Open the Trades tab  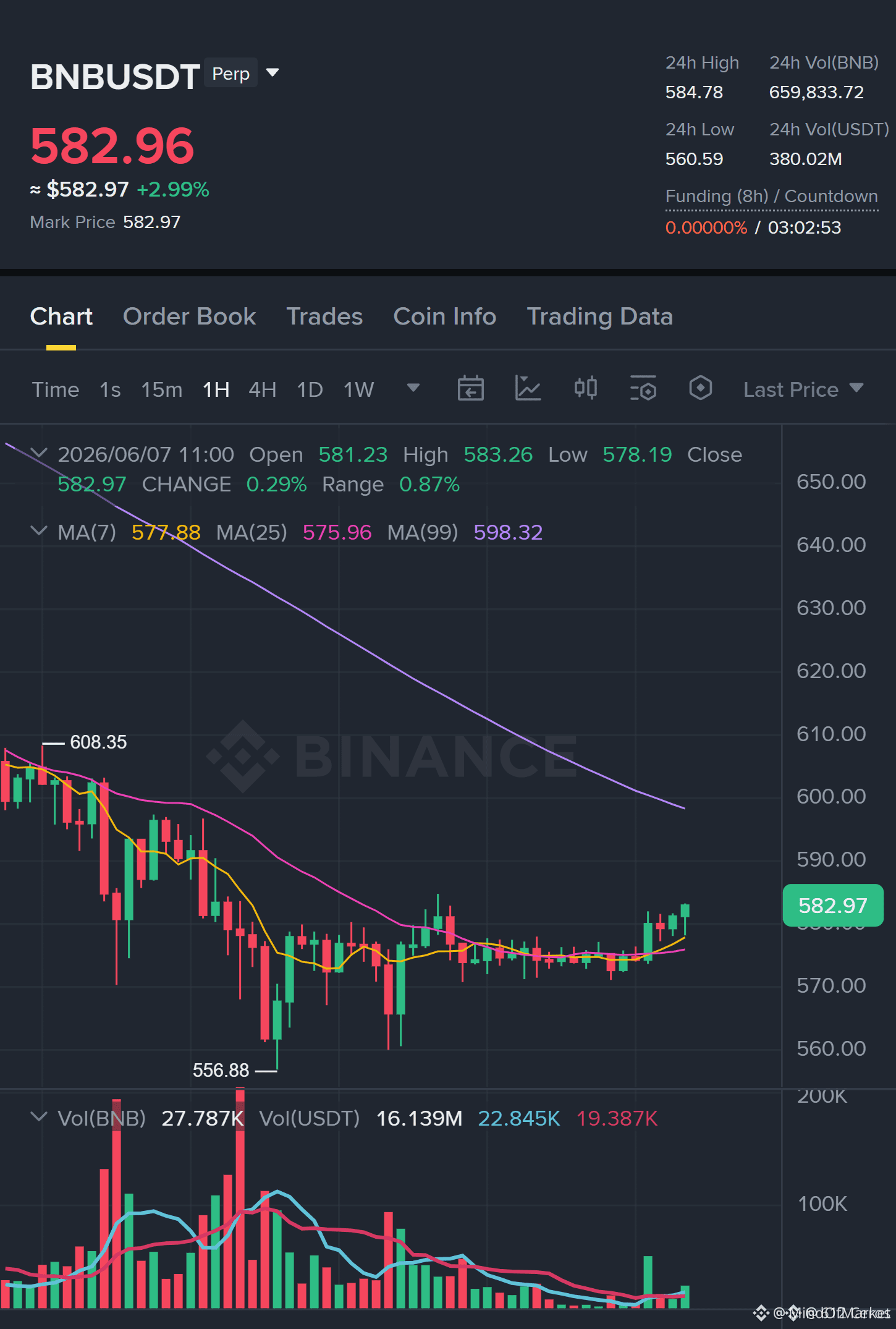324,316
